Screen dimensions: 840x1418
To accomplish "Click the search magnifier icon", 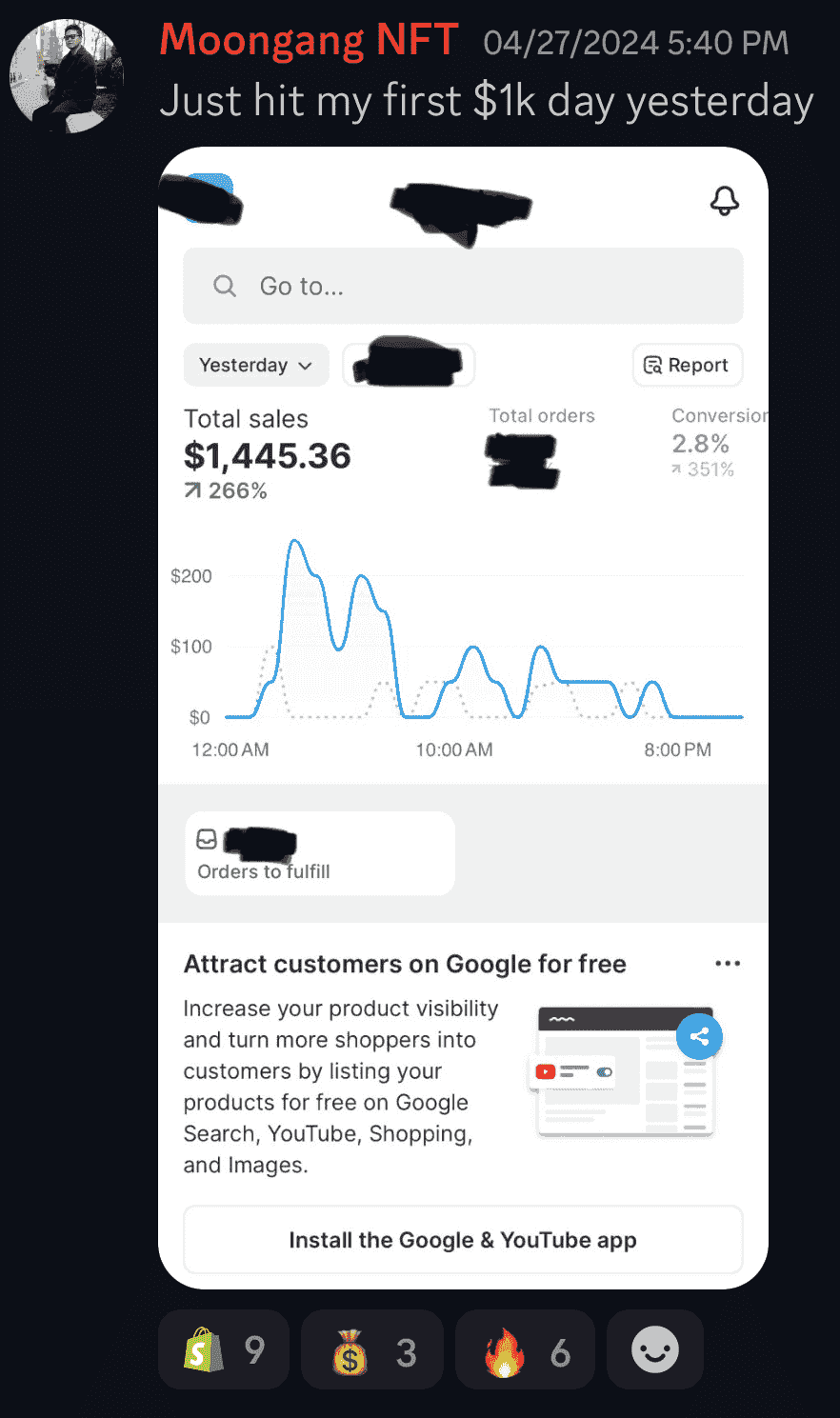I will 225,286.
